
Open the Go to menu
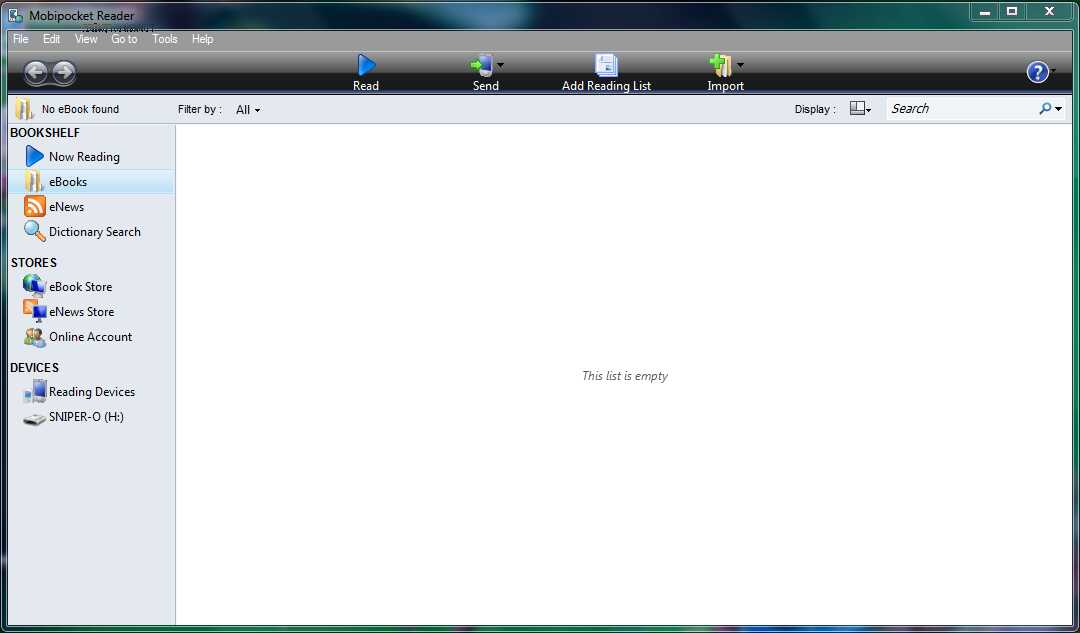125,39
